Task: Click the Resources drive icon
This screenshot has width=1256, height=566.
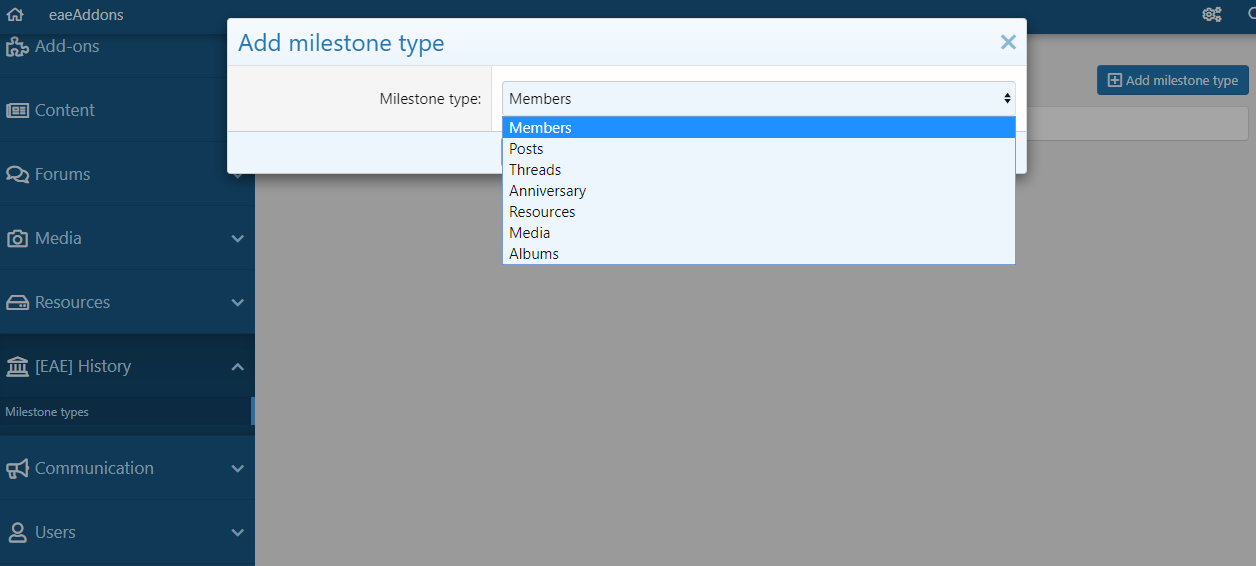Action: point(17,302)
